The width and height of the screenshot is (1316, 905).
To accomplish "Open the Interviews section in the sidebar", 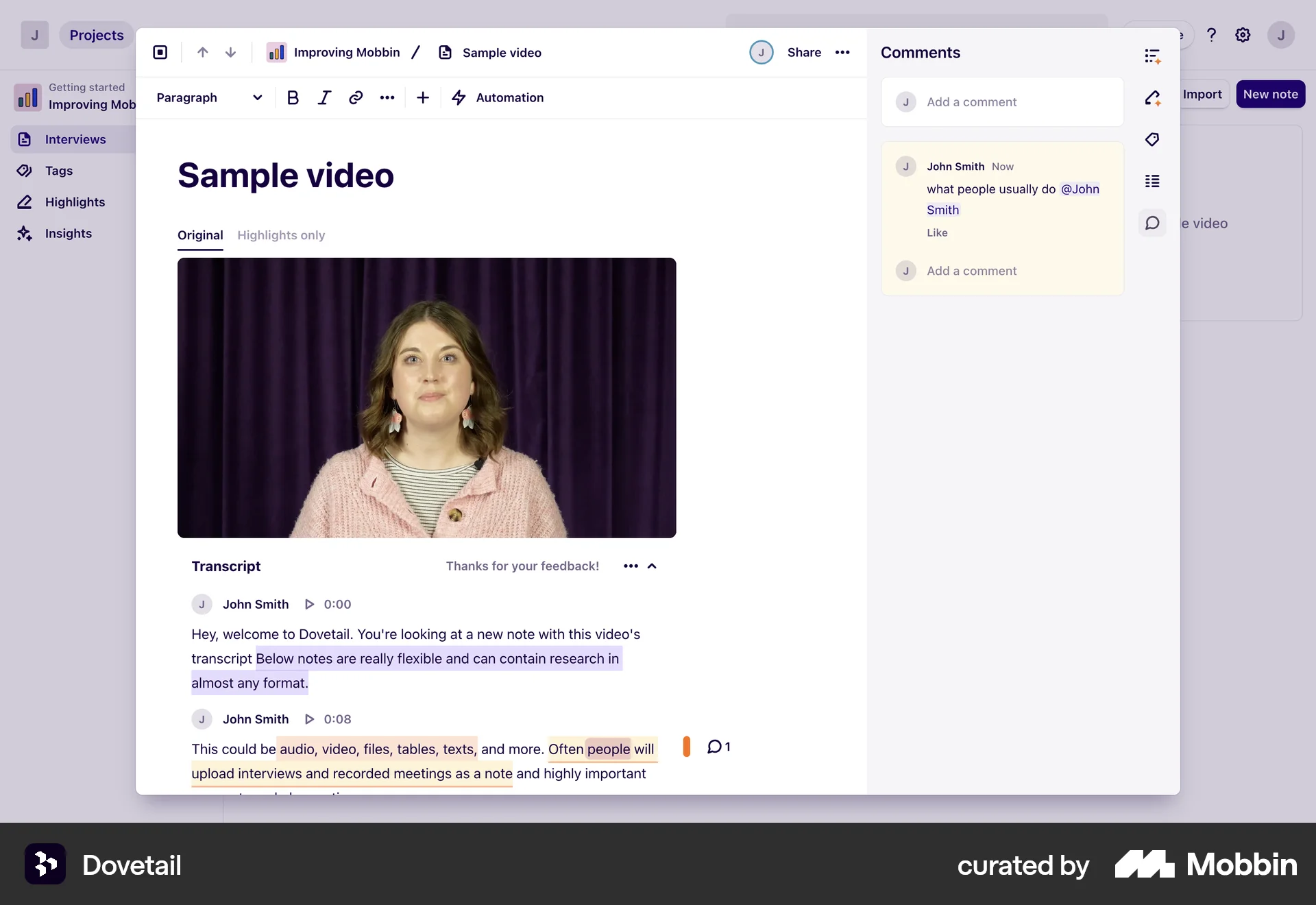I will (75, 139).
